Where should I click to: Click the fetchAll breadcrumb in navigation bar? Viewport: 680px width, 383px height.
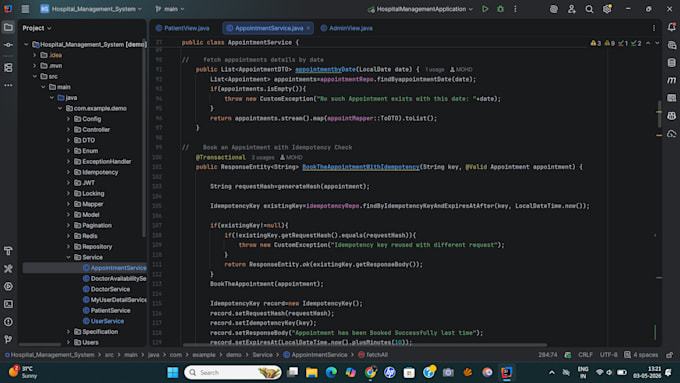[373, 355]
